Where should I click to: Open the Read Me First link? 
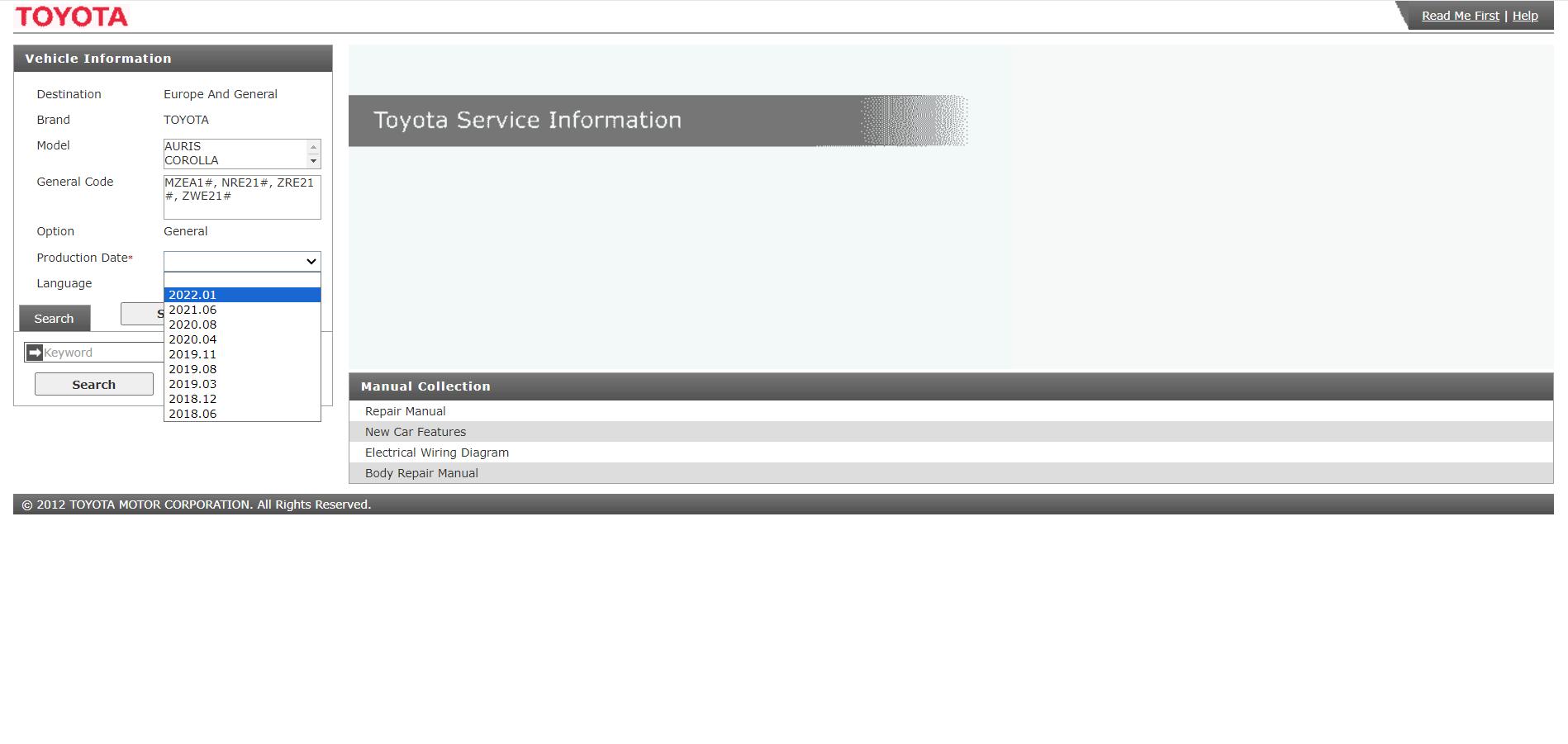(1460, 16)
